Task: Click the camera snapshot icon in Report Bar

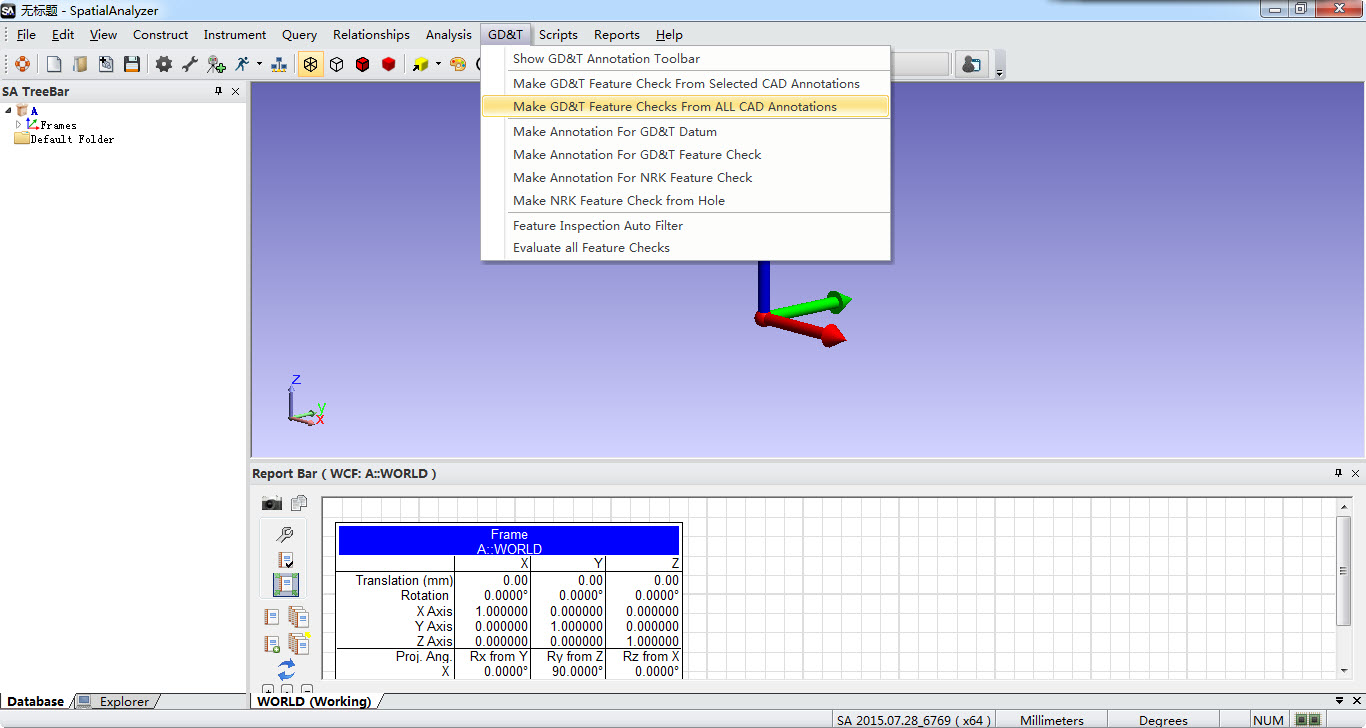Action: click(272, 503)
